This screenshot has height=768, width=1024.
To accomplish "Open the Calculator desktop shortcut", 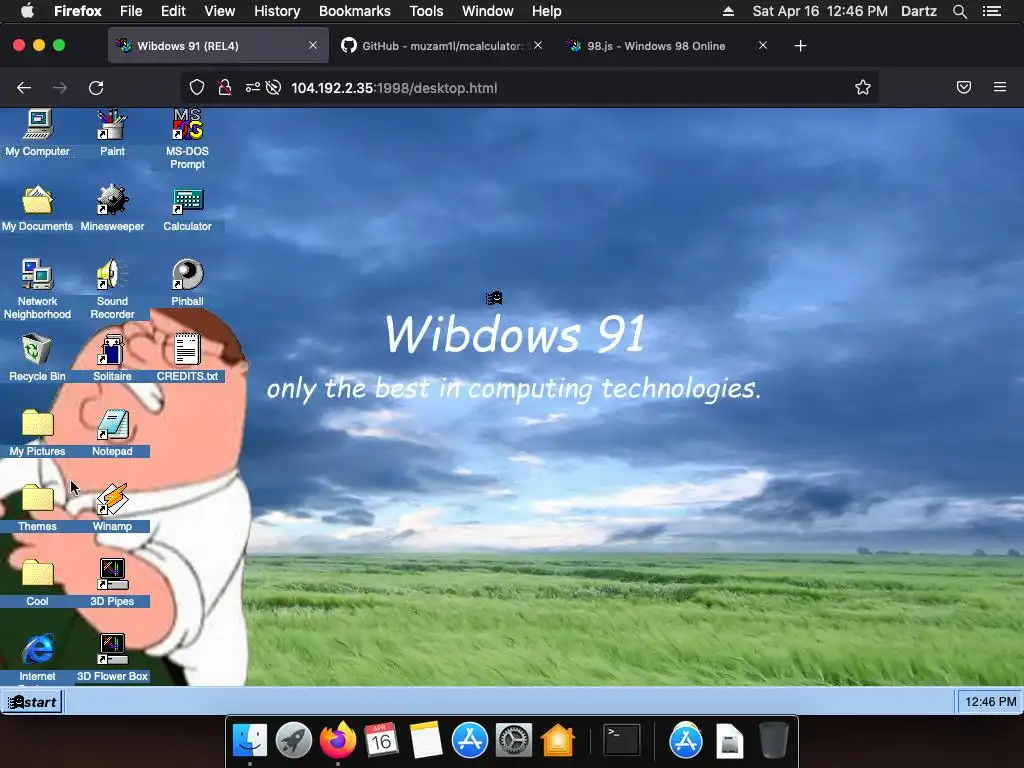I will pos(187,208).
